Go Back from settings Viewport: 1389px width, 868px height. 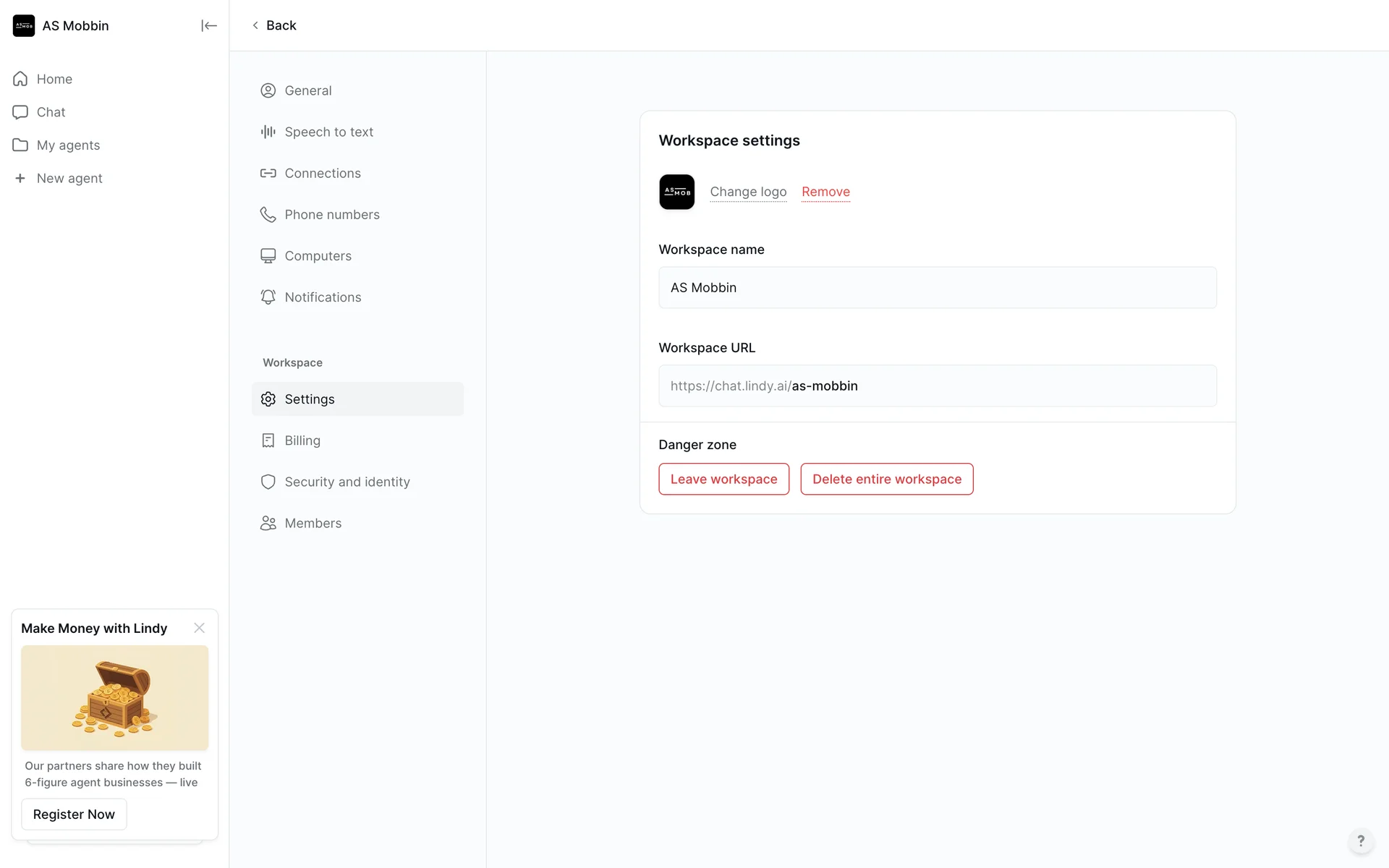[x=274, y=25]
